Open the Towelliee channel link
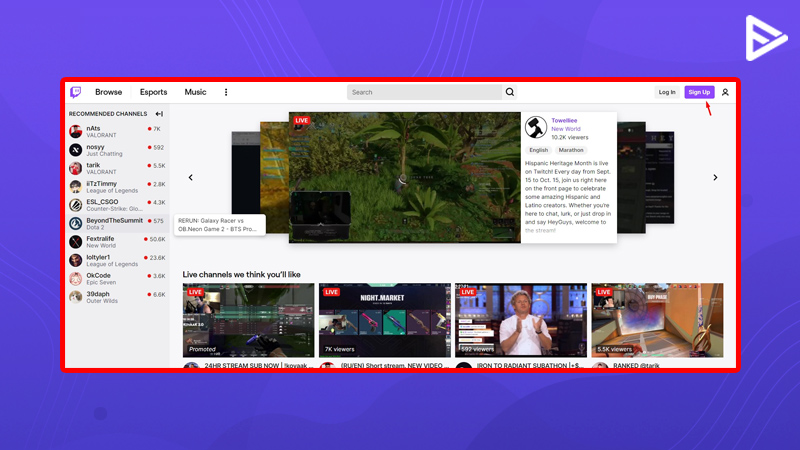 (x=564, y=120)
